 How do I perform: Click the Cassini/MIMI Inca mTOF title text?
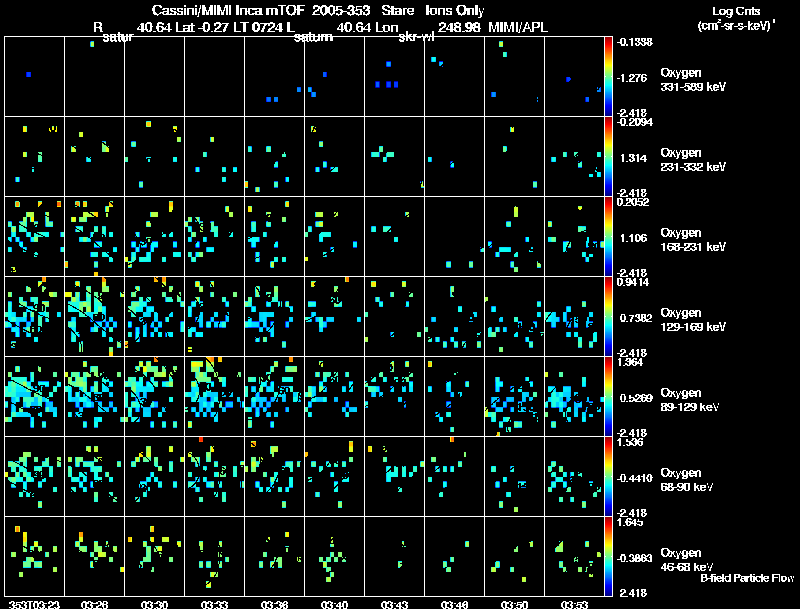click(x=228, y=10)
